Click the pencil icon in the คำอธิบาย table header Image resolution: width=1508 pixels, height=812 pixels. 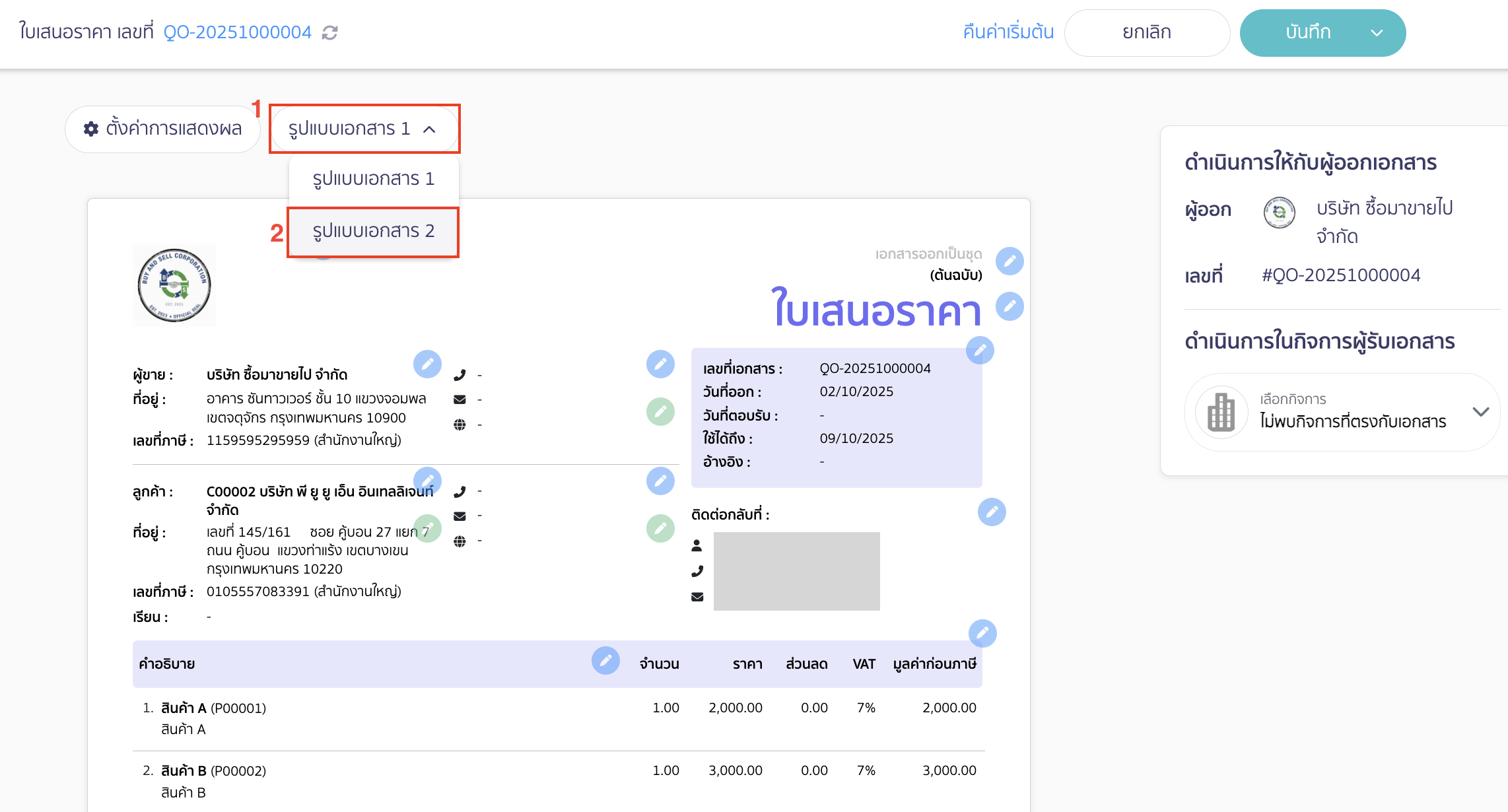(x=607, y=660)
